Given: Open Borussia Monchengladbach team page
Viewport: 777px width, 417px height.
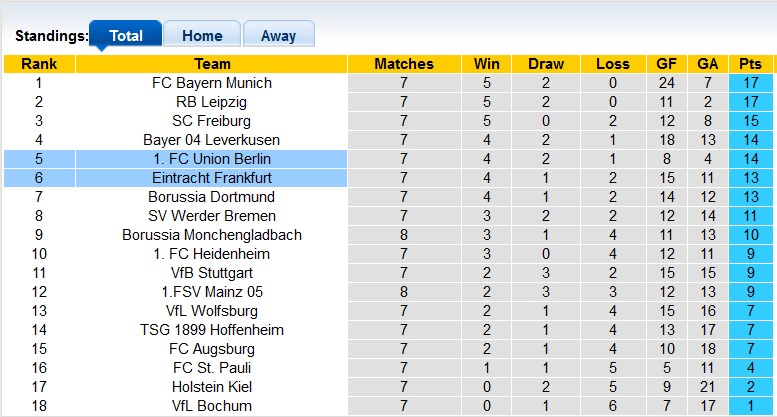Looking at the screenshot, I should tap(212, 235).
